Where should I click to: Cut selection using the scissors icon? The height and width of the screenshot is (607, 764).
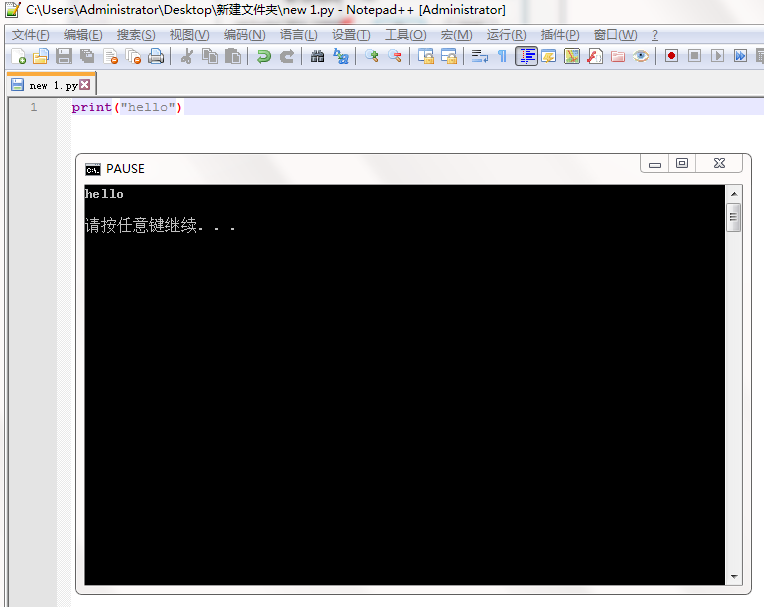click(x=186, y=57)
